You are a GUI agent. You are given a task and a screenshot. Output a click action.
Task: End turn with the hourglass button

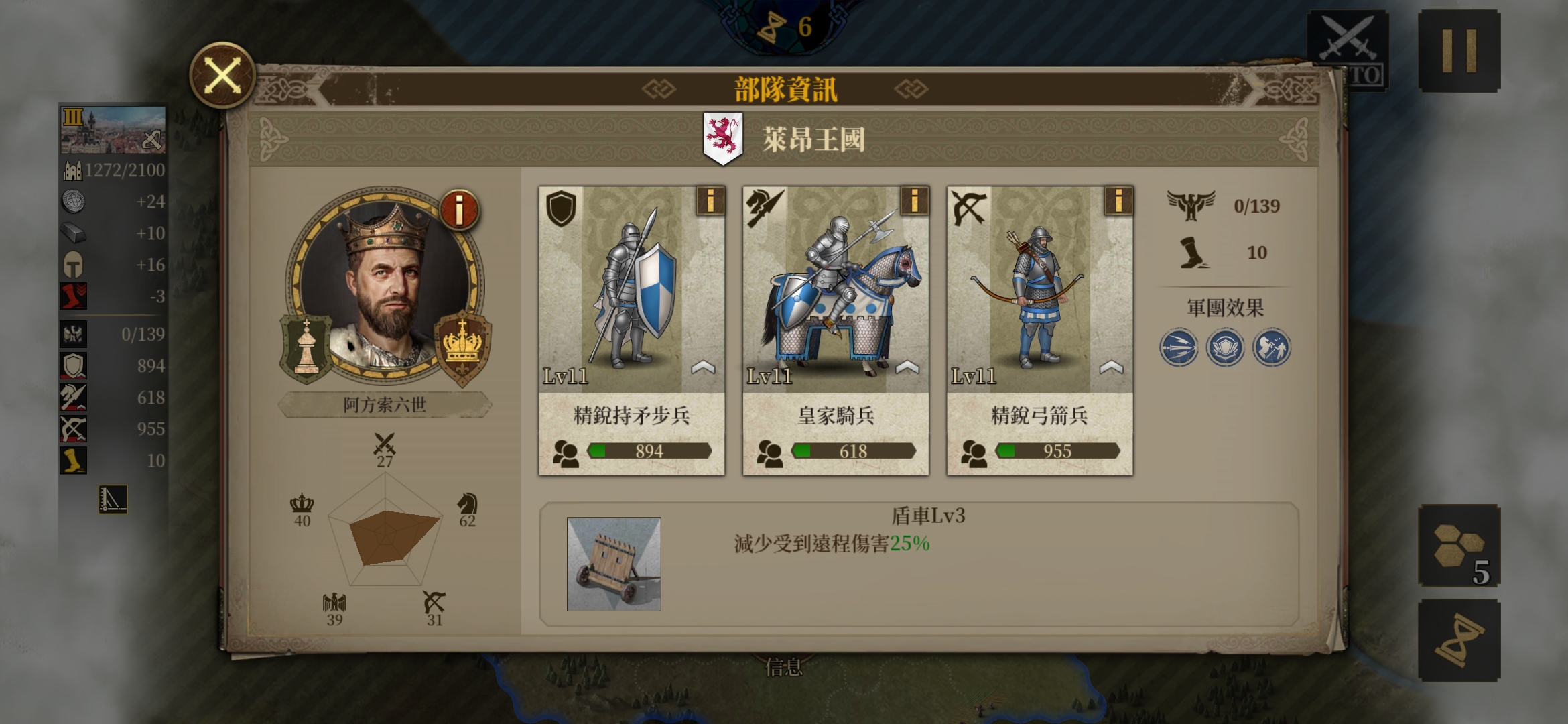(x=1459, y=640)
